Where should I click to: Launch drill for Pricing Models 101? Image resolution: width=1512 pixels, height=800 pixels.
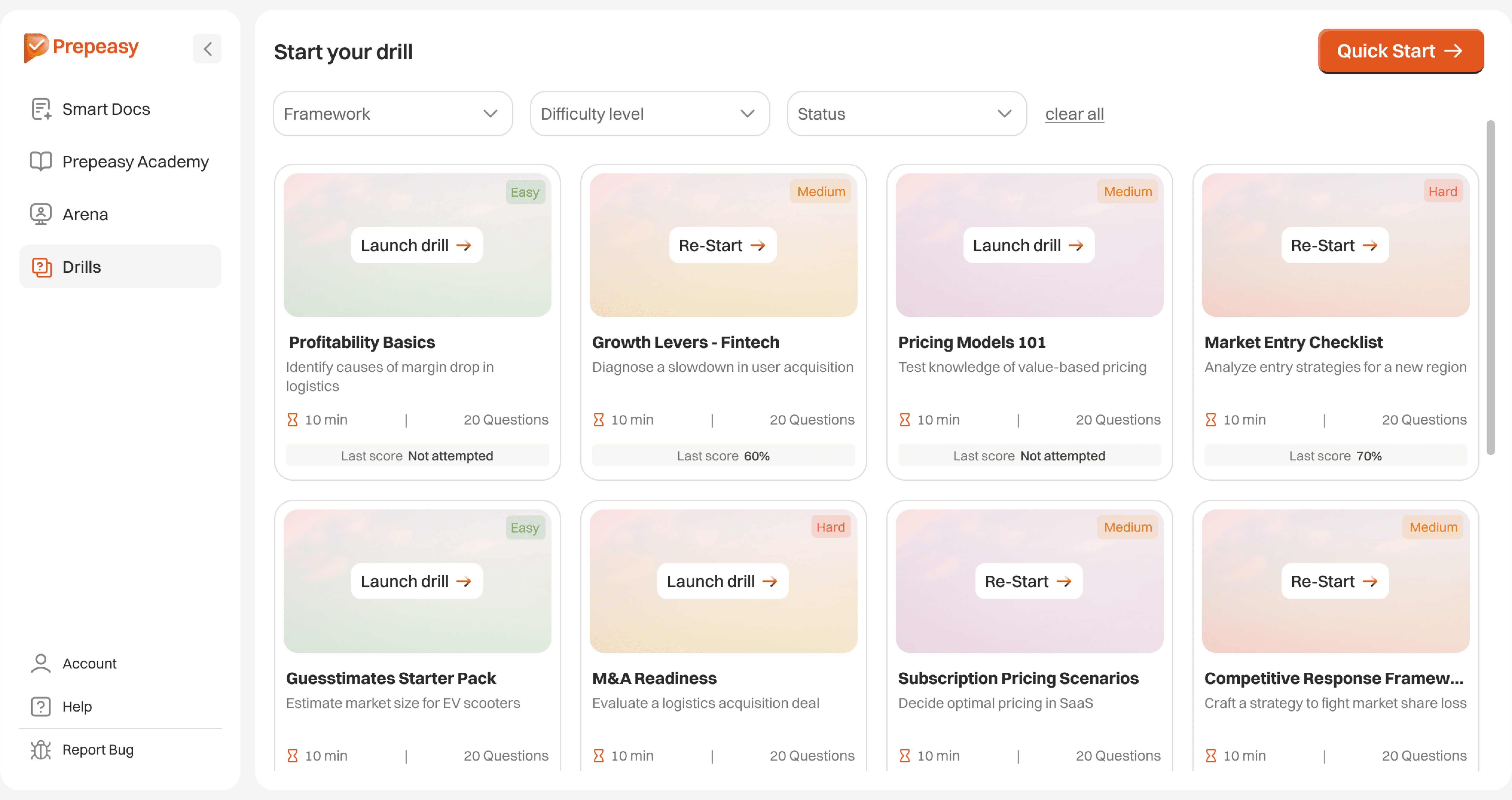[1028, 245]
